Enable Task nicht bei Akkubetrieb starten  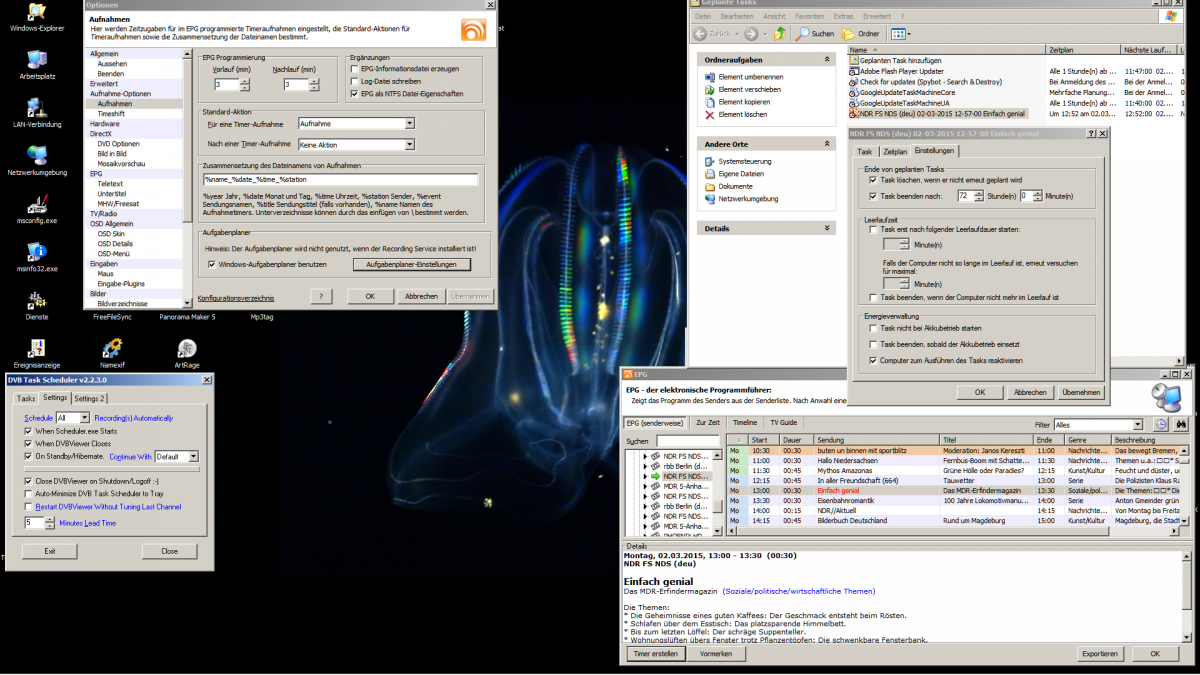point(873,328)
